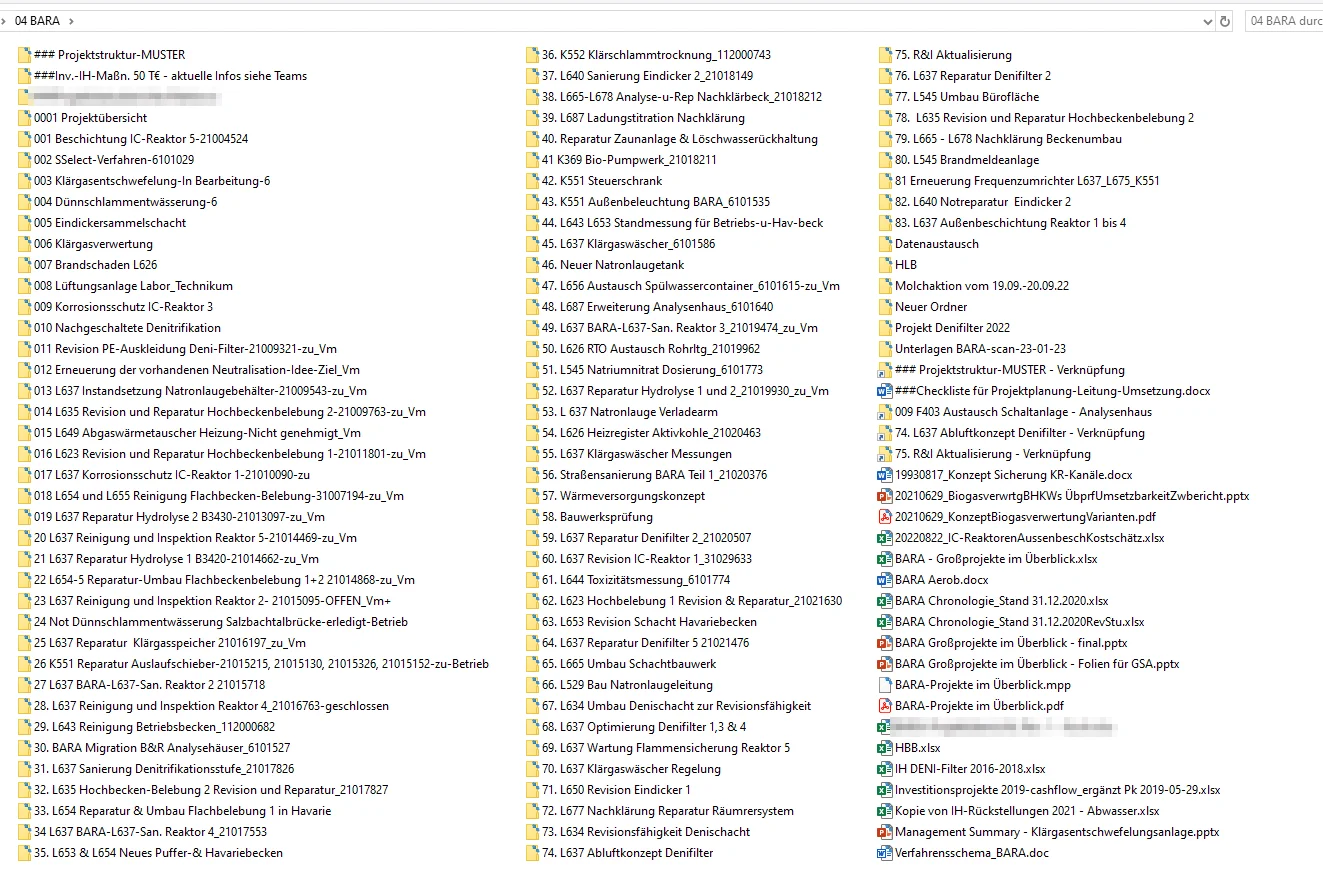The height and width of the screenshot is (870, 1323).
Task: Open the address bar history dropdown arrow
Action: click(x=1208, y=21)
